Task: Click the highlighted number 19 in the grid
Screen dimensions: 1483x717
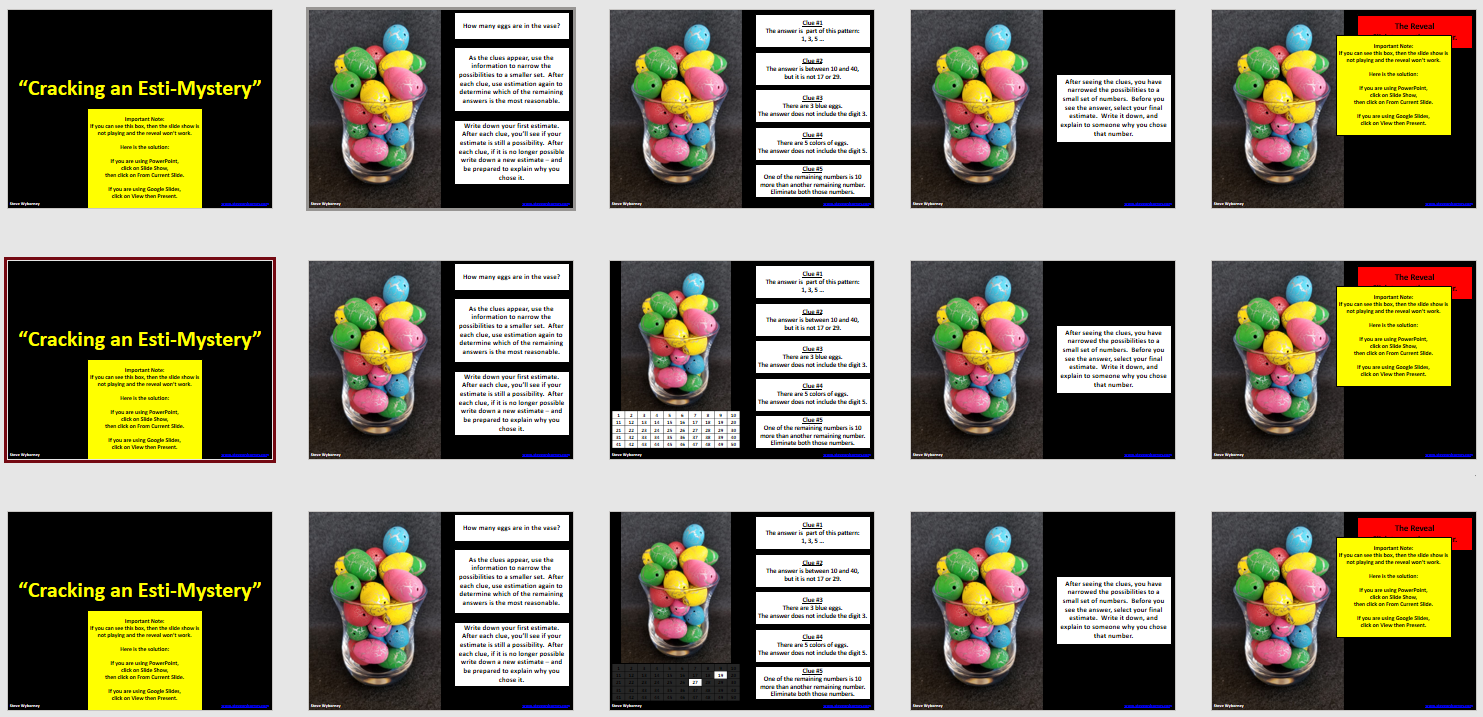Action: 720,676
